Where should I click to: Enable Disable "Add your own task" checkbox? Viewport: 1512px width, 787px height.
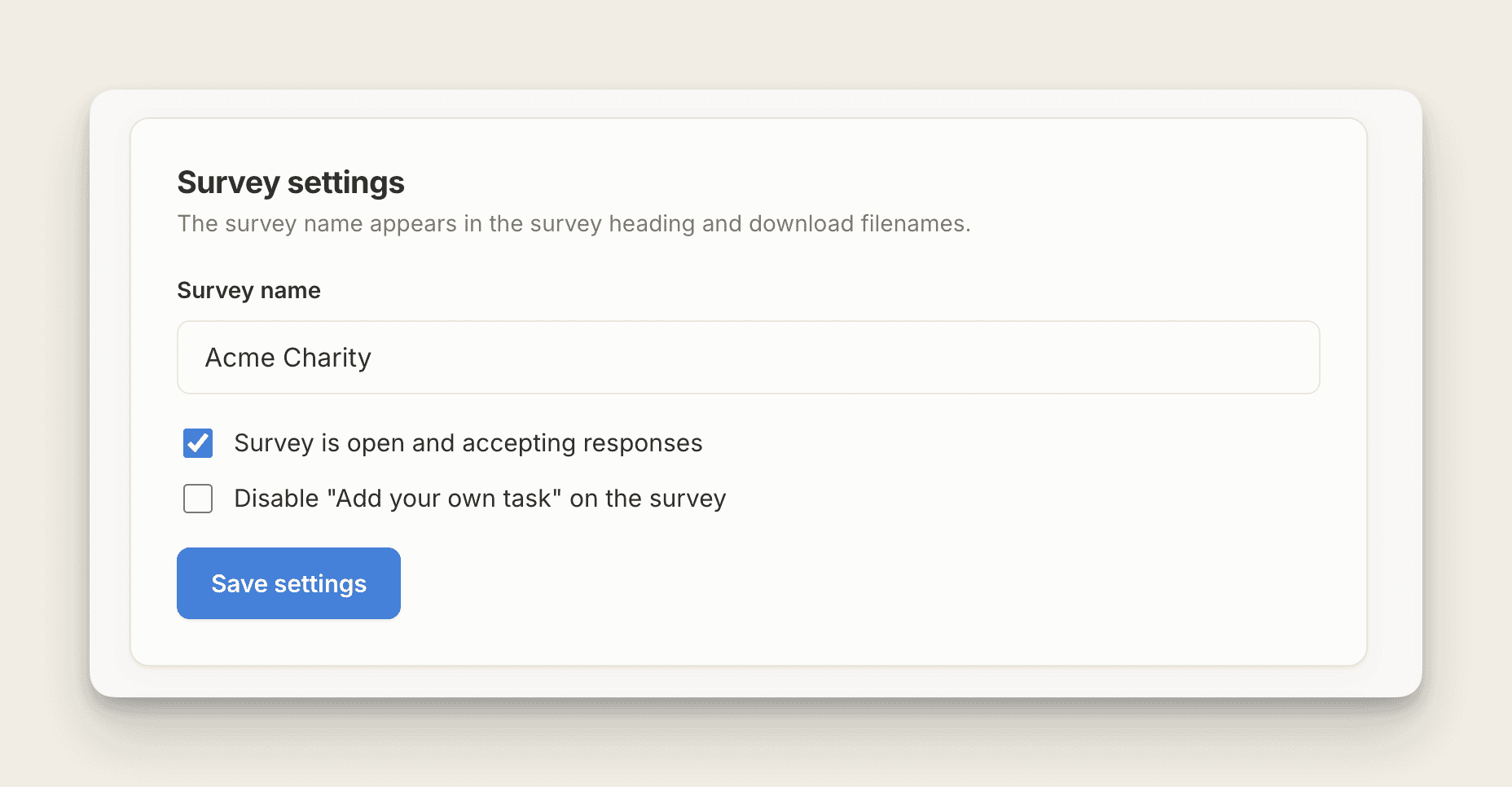(198, 499)
